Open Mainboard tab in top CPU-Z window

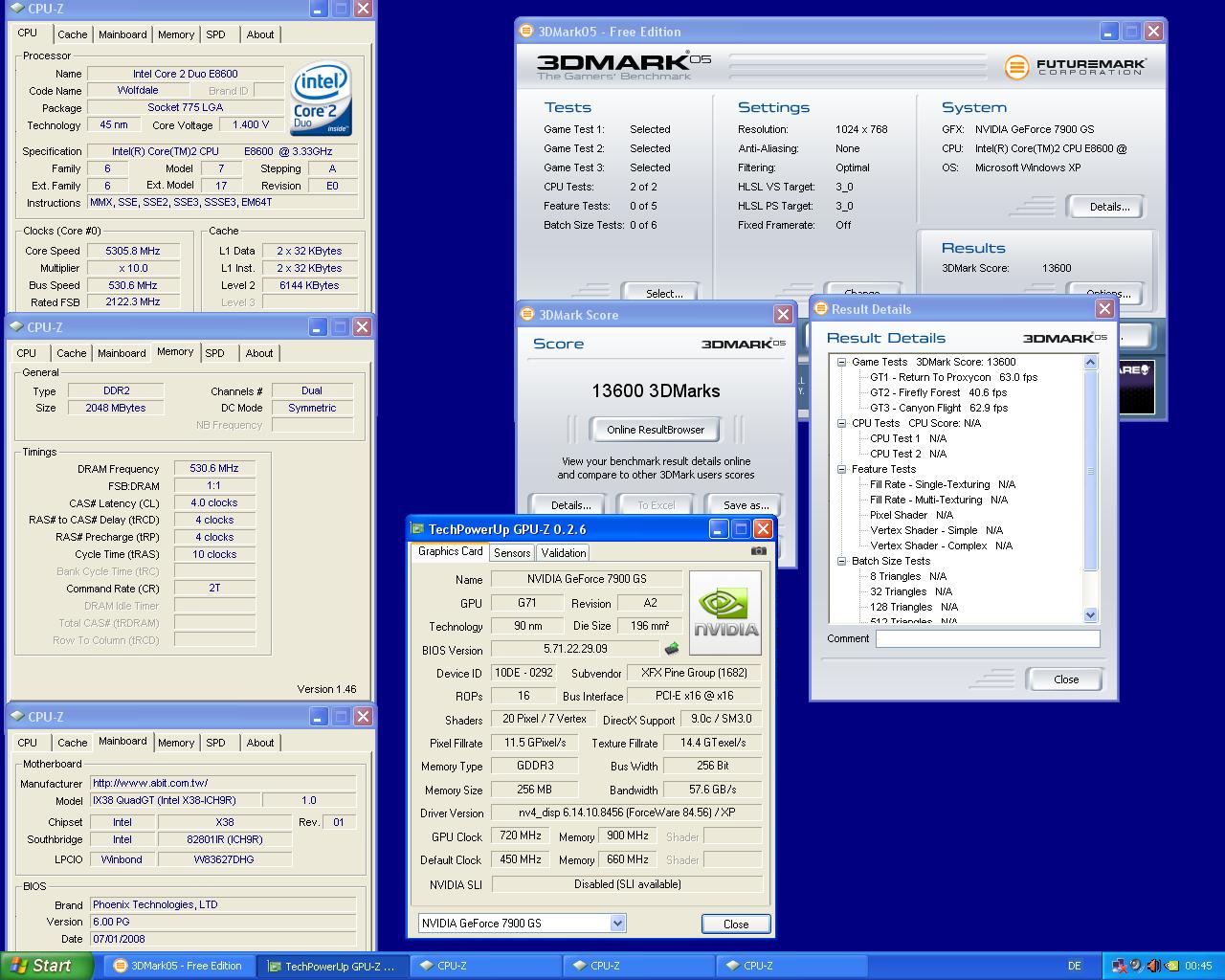[x=122, y=34]
